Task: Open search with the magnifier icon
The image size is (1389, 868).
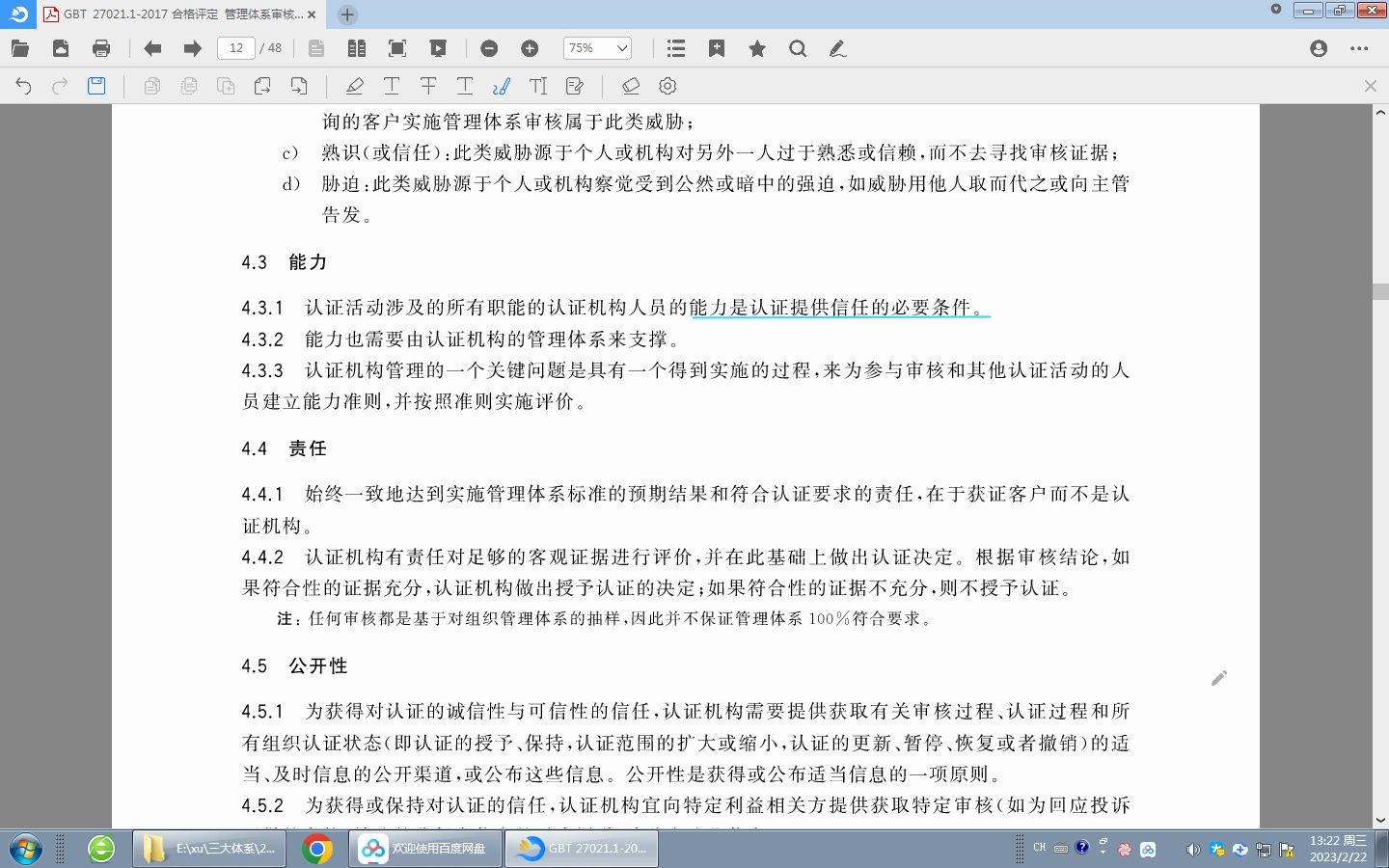Action: point(798,48)
